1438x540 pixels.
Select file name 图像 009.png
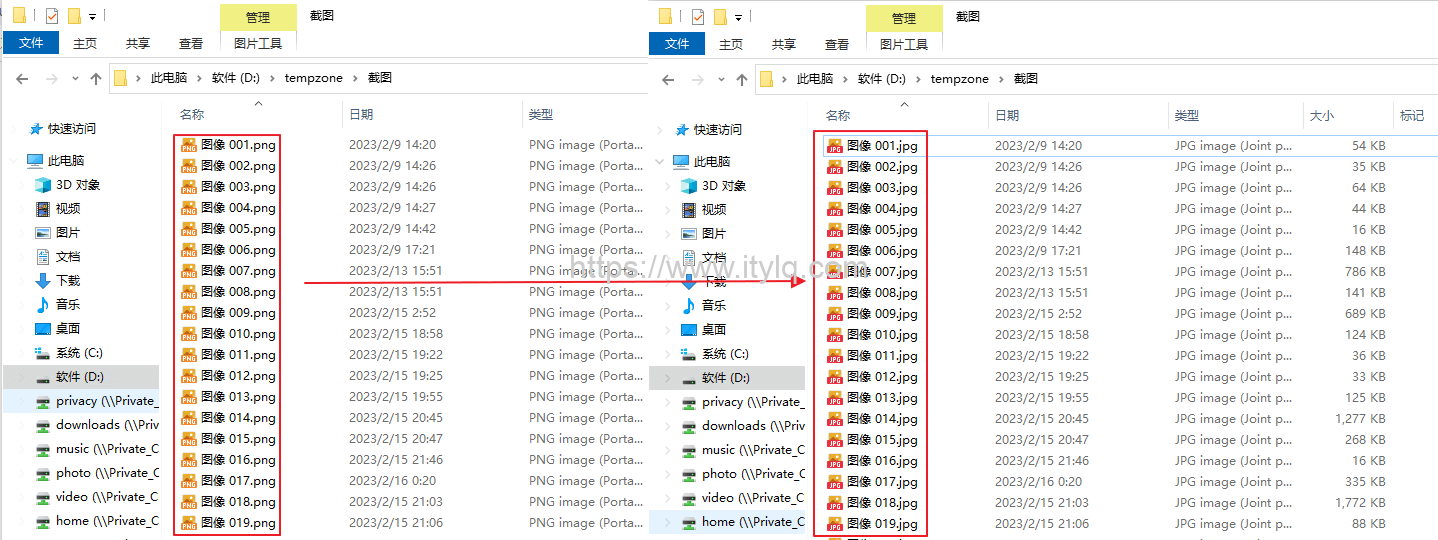(x=238, y=313)
